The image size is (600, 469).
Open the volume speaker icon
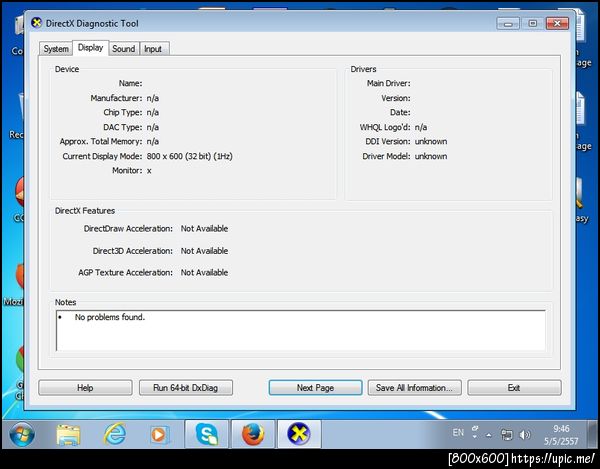point(525,435)
